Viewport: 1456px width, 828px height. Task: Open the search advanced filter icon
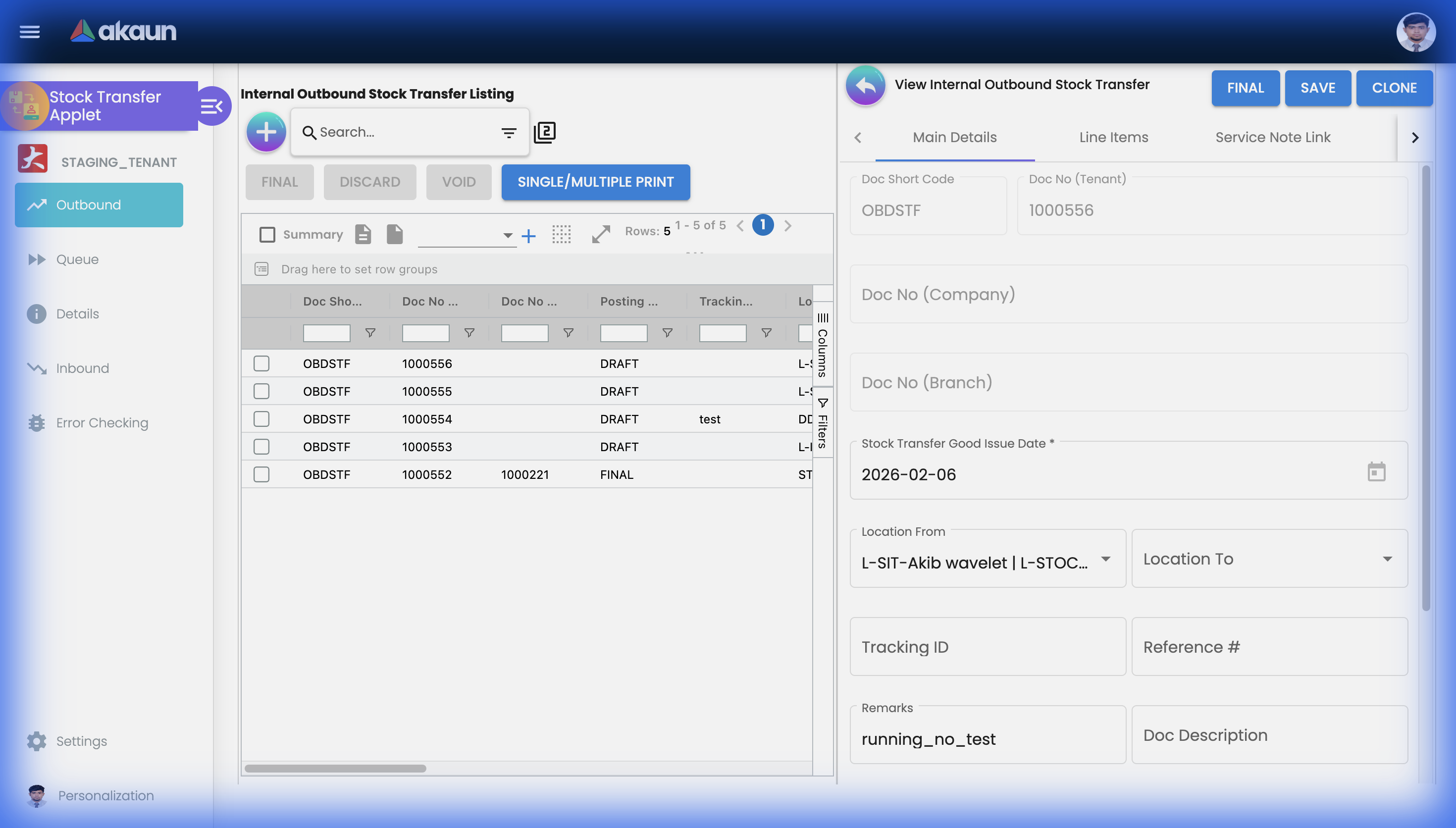pyautogui.click(x=509, y=133)
